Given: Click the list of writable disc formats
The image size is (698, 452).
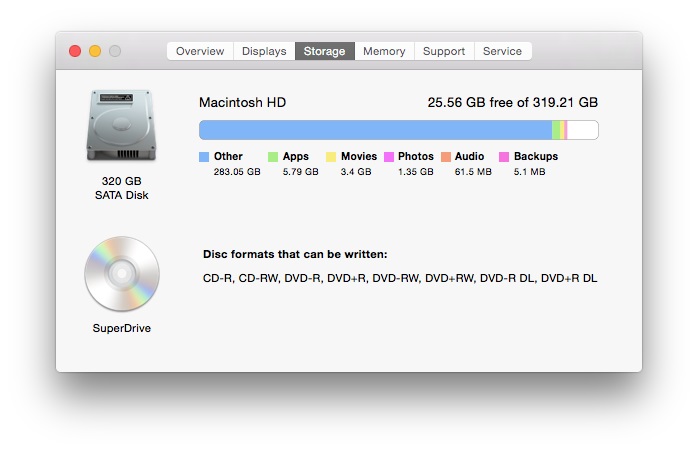Looking at the screenshot, I should pos(400,278).
